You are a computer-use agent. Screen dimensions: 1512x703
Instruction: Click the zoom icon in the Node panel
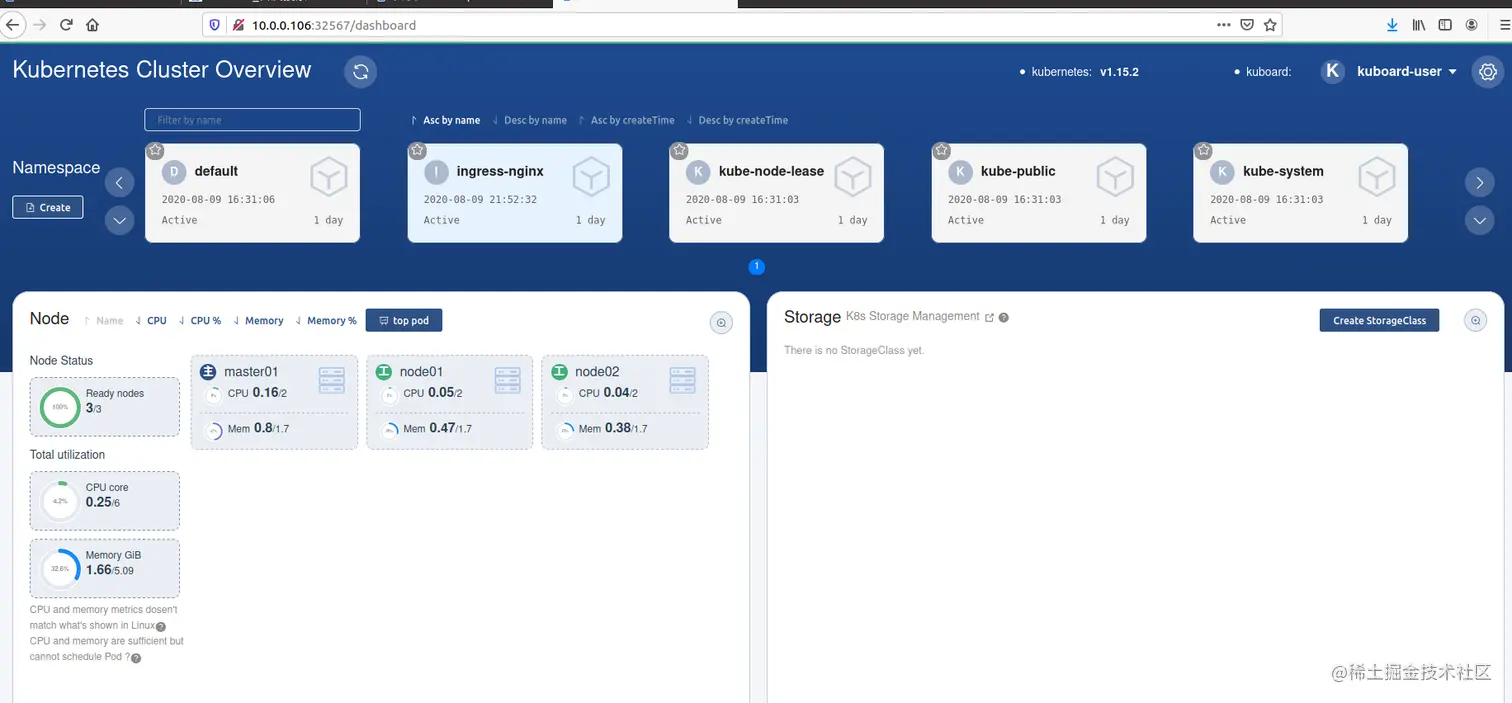coord(721,322)
